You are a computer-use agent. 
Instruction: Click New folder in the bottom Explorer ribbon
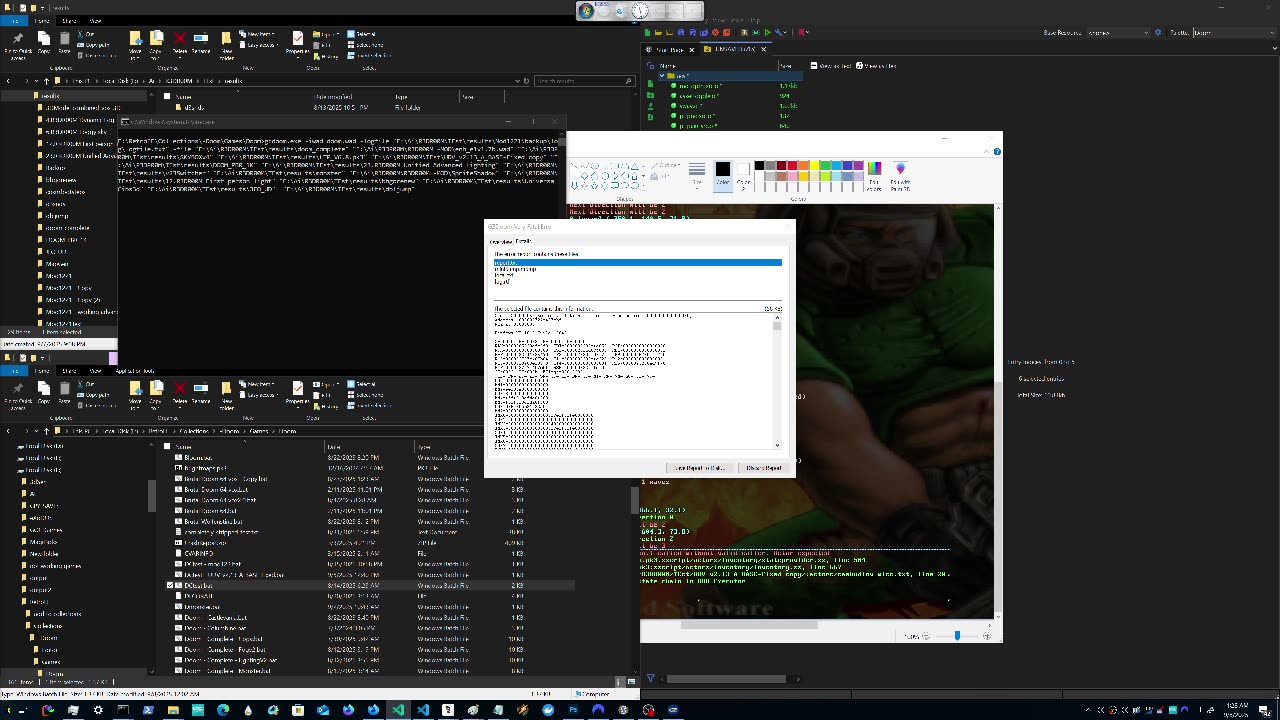pos(227,394)
